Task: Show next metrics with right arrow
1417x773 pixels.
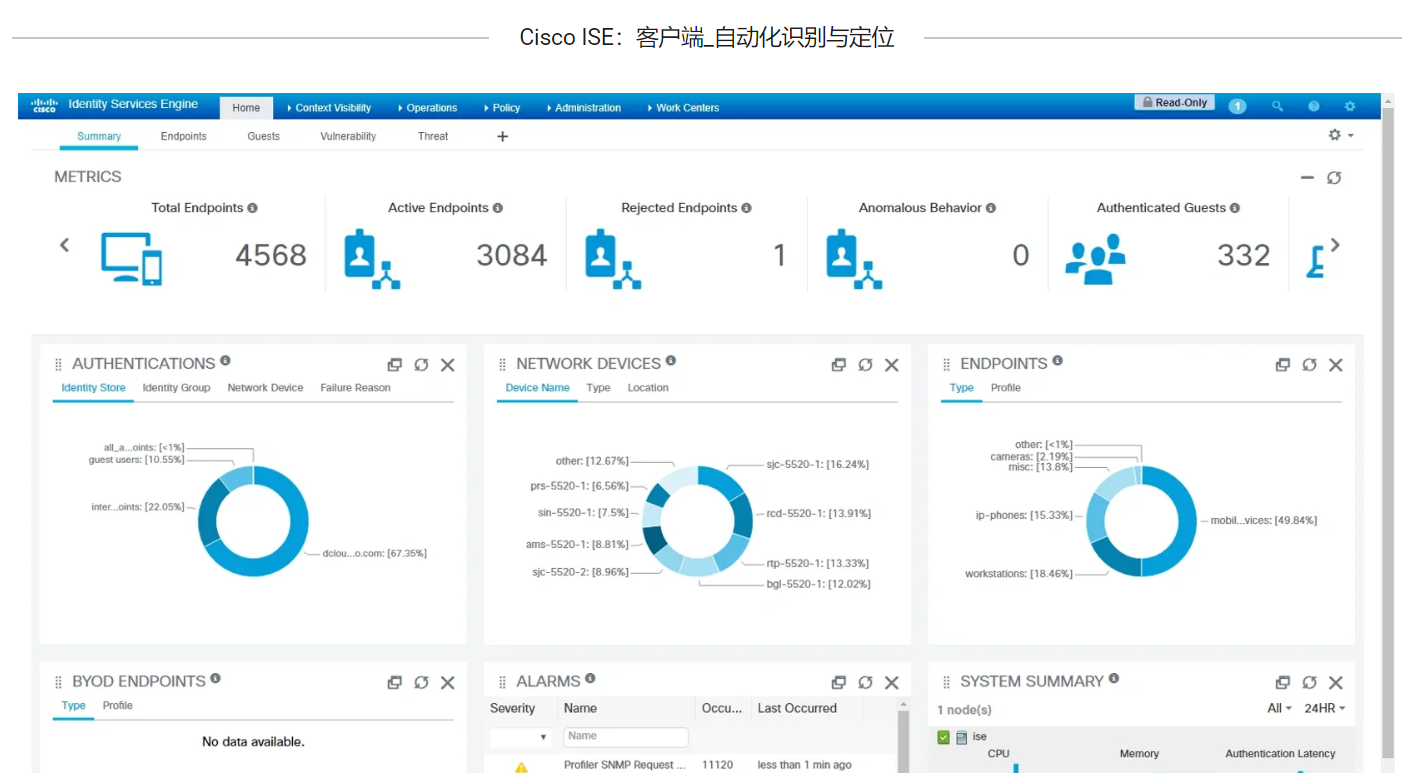Action: 1334,245
